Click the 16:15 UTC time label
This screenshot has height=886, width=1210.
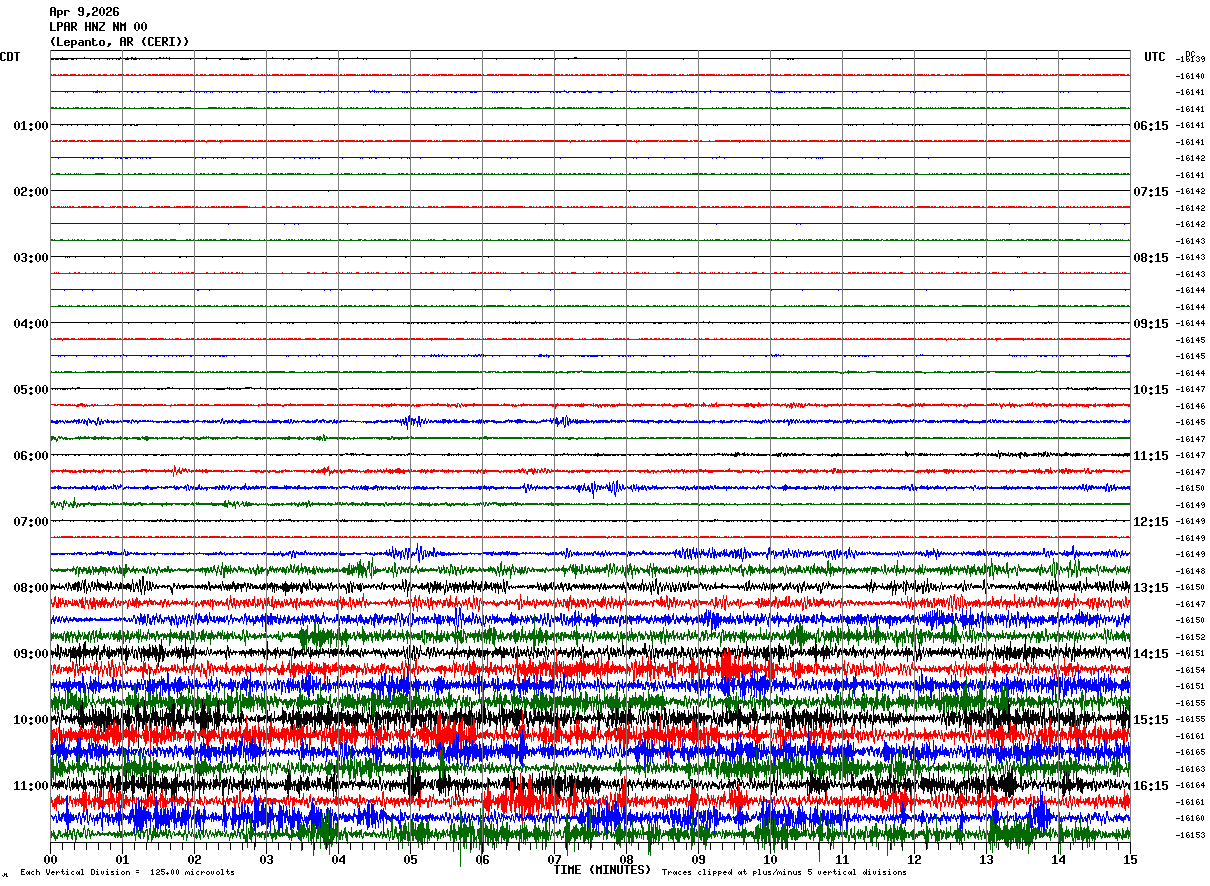pyautogui.click(x=1151, y=786)
